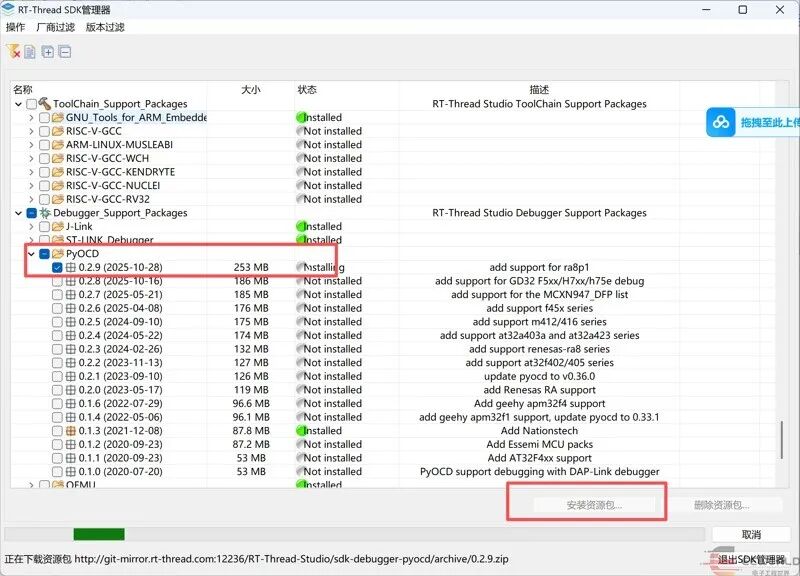Click the green download progress bar

(99, 534)
